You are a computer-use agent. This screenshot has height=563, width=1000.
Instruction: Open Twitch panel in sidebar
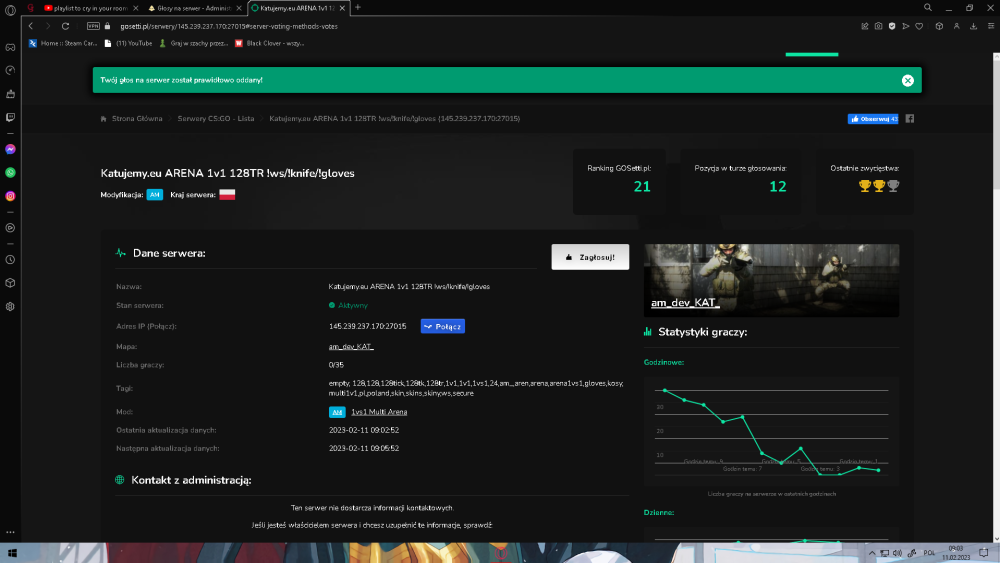pos(10,117)
